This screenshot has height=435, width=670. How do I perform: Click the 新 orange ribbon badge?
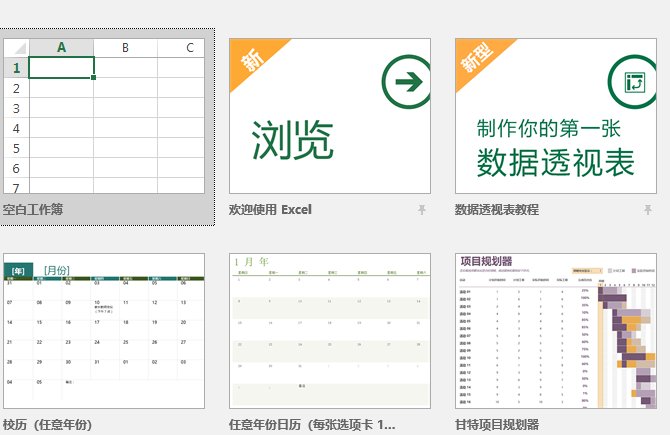click(253, 60)
